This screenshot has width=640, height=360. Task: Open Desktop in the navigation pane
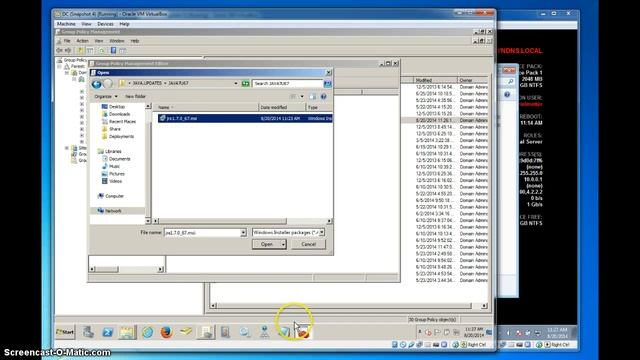click(117, 107)
